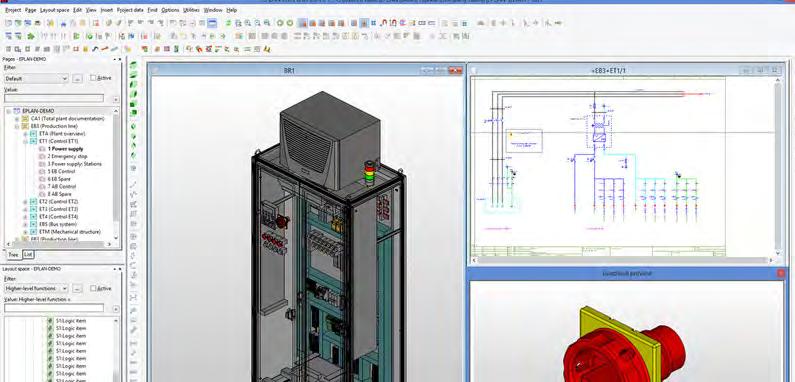Screen dimensions: 795x382
Task: Open the Page menu
Action: pyautogui.click(x=30, y=10)
